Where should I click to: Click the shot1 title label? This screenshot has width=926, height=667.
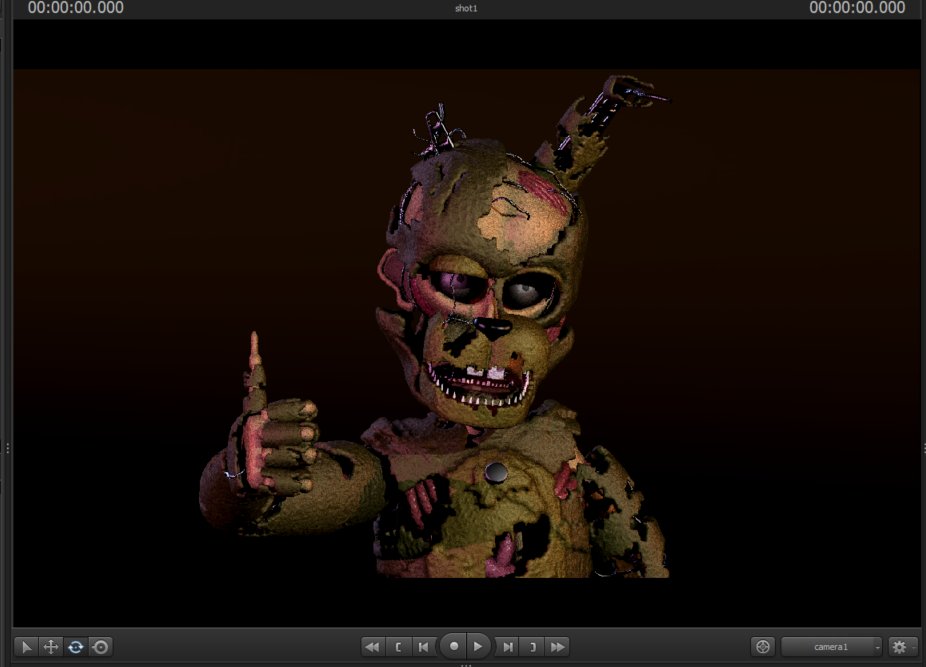pos(466,8)
